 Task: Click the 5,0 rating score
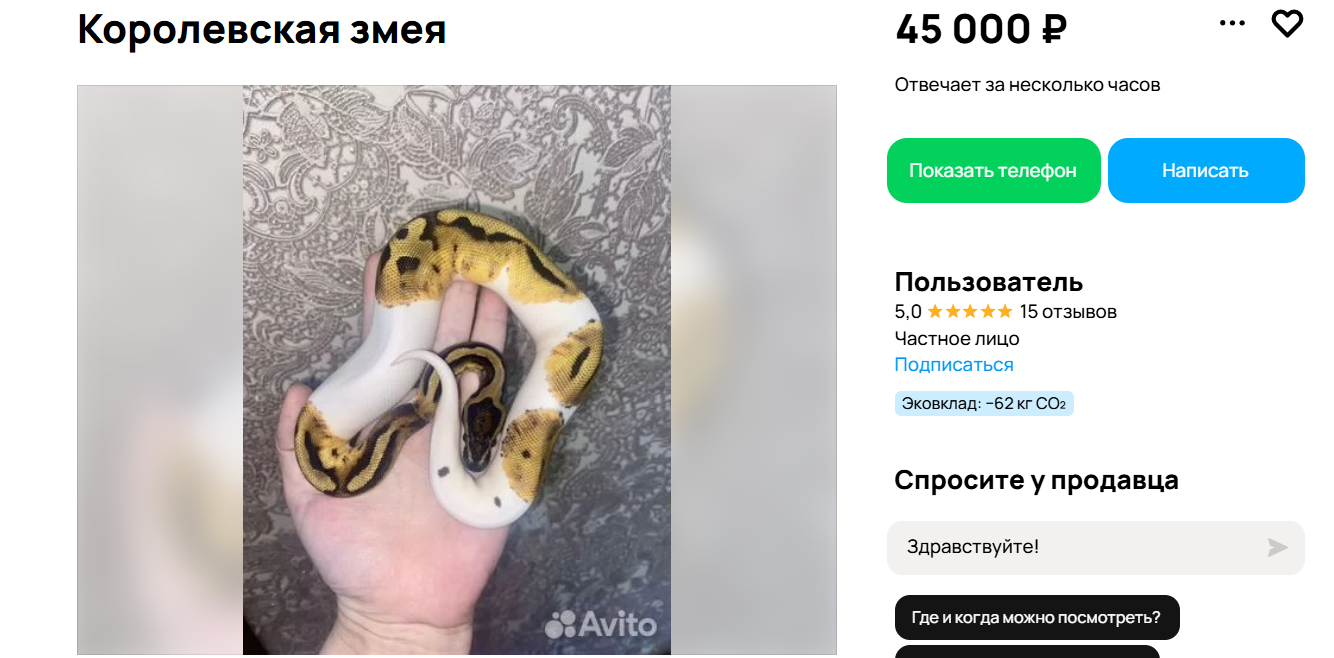tap(908, 311)
